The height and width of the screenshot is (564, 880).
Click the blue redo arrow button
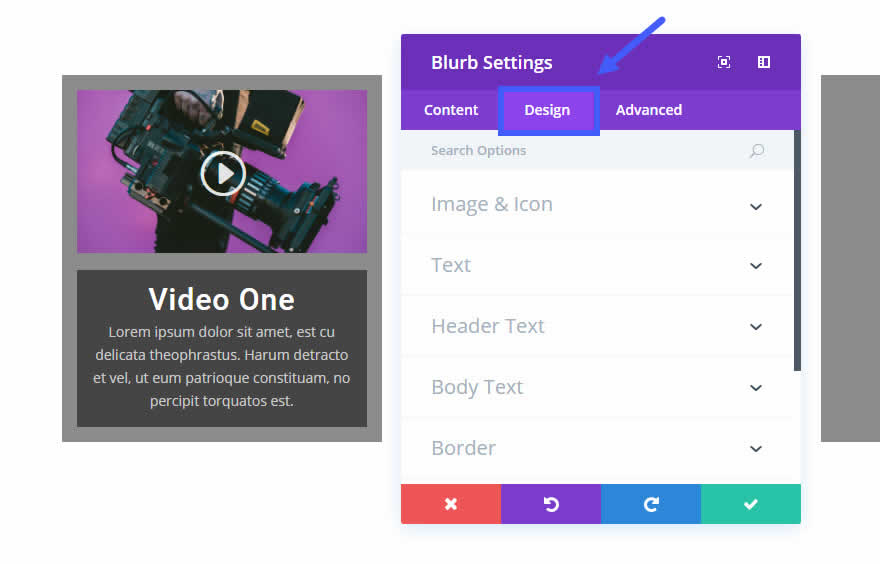[651, 504]
